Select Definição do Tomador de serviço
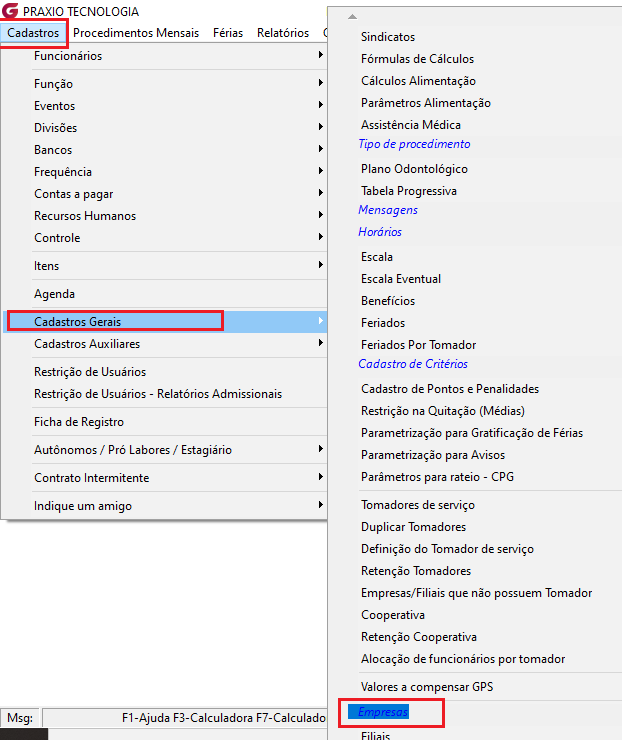 tap(447, 548)
